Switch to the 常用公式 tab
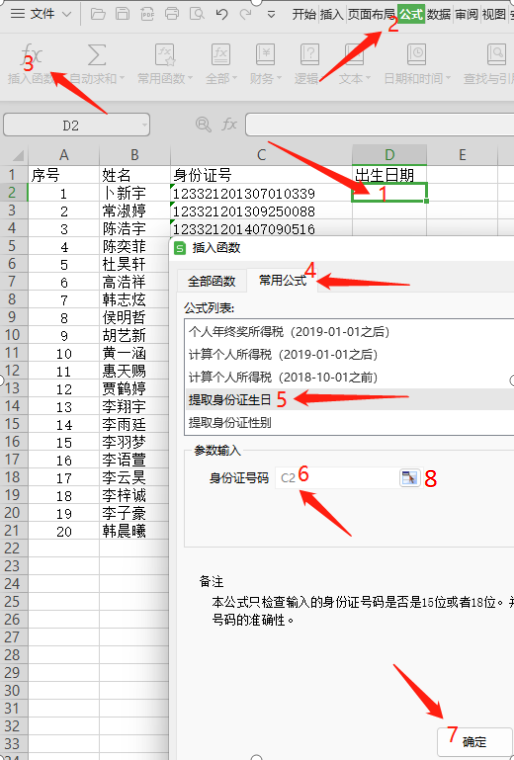The height and width of the screenshot is (760, 514). pyautogui.click(x=282, y=280)
